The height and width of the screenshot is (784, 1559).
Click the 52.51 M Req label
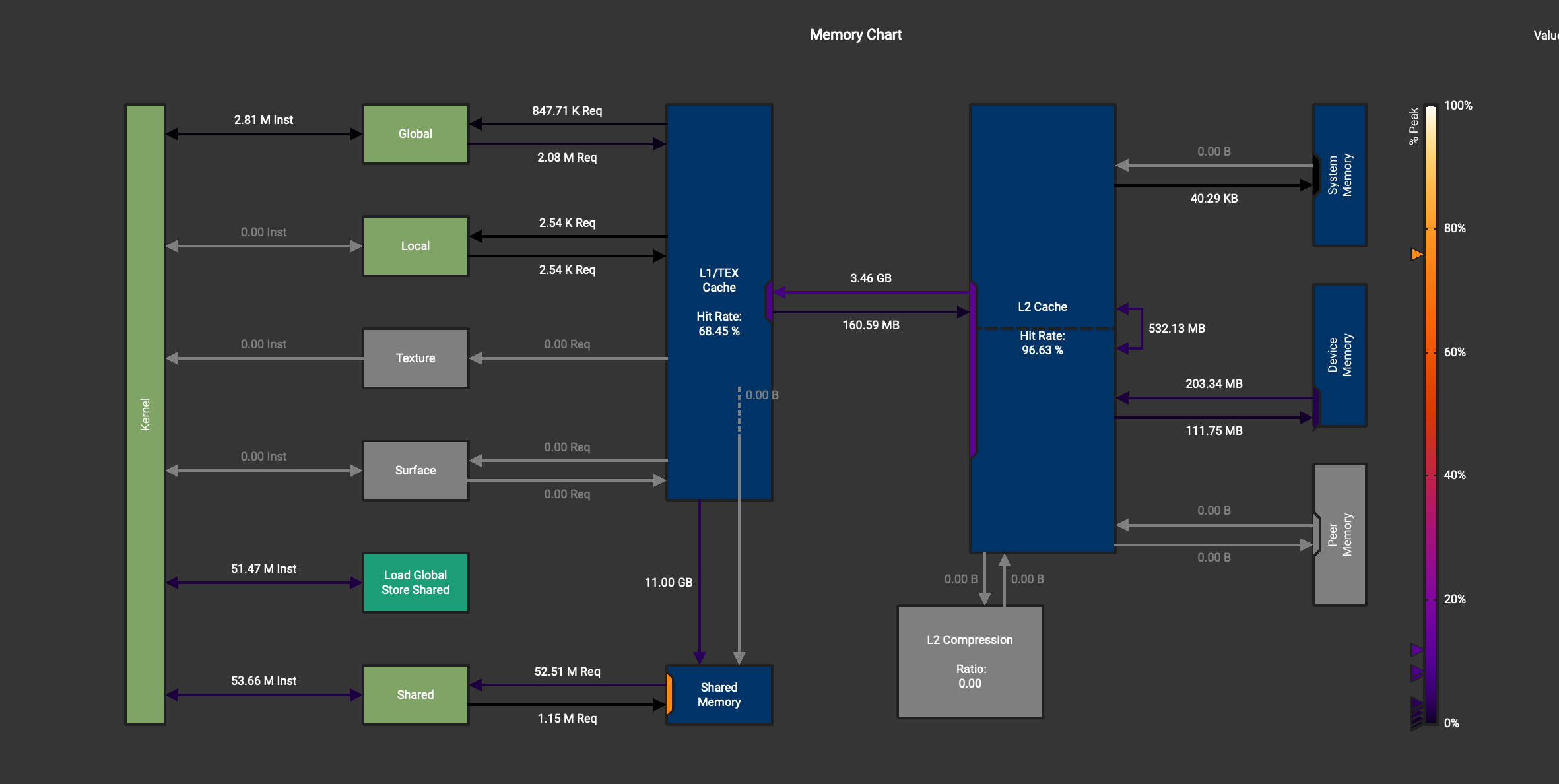click(x=567, y=672)
